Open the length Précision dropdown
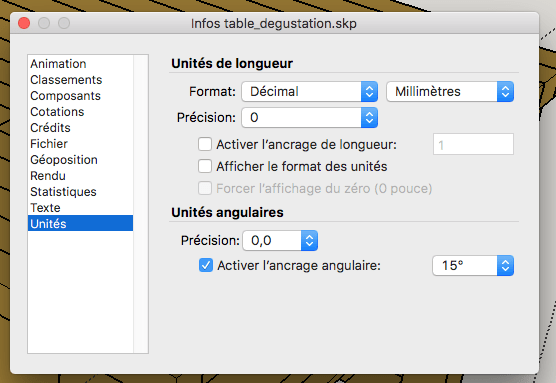Screen dimensions: 556x383 310,117
